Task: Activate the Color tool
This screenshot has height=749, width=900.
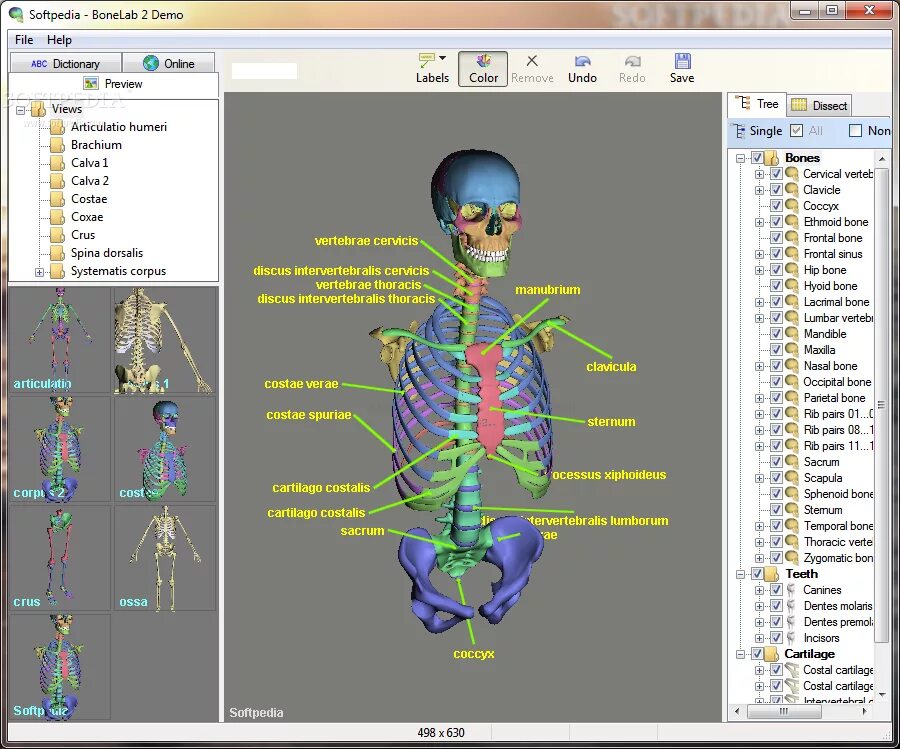Action: coord(483,68)
